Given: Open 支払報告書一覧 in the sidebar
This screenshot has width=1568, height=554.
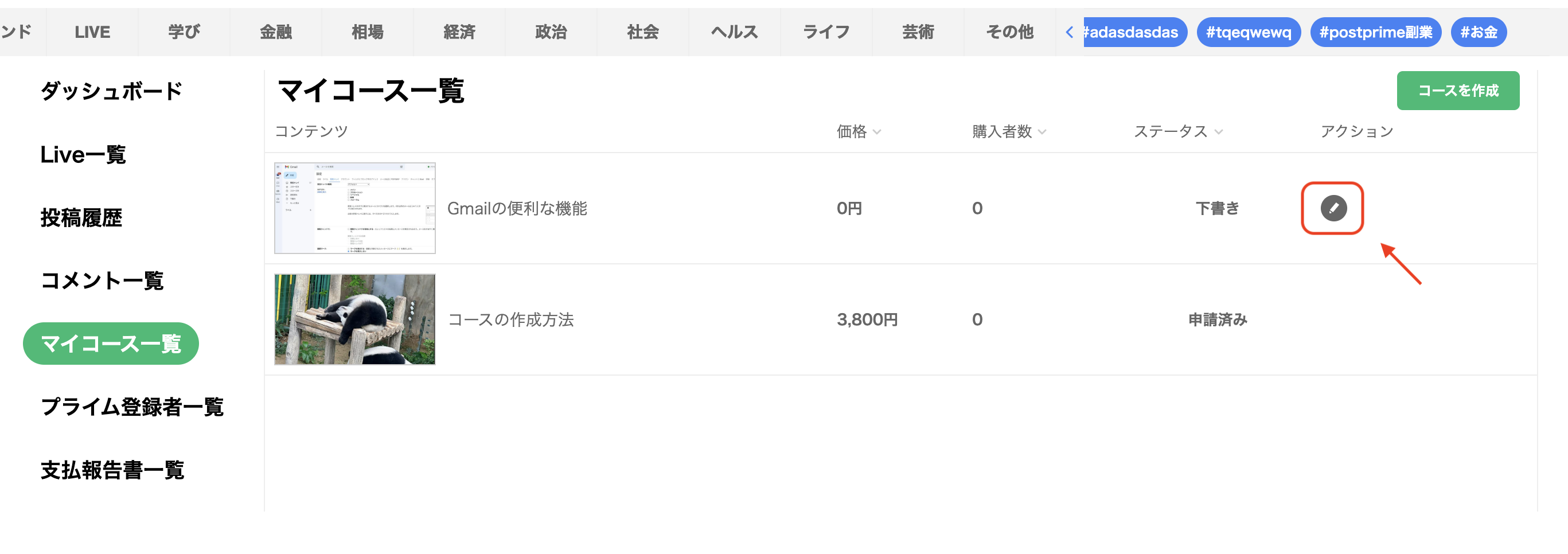Looking at the screenshot, I should pos(112,470).
